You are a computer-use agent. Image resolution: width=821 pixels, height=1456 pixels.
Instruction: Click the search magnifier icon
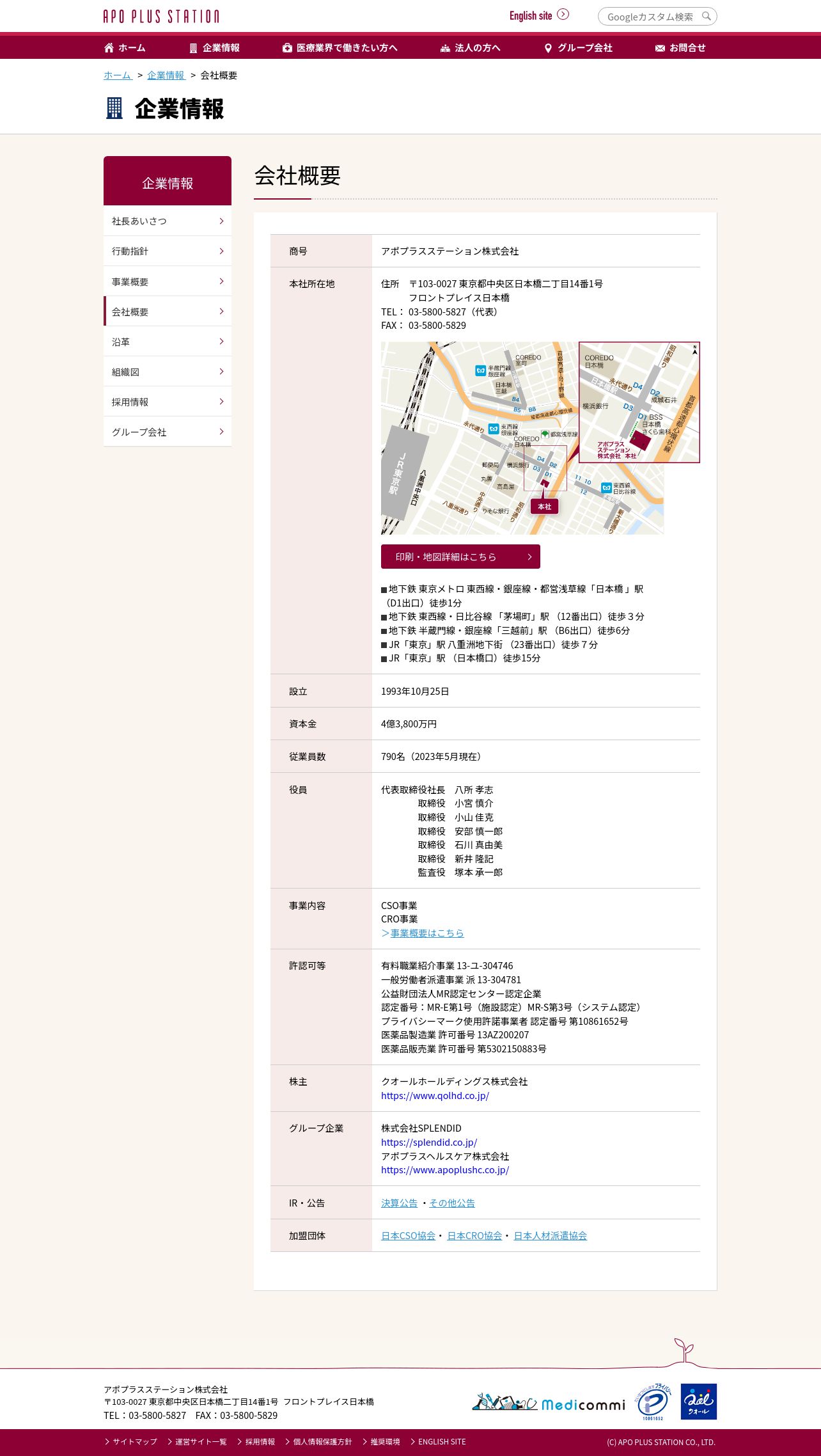[x=706, y=17]
